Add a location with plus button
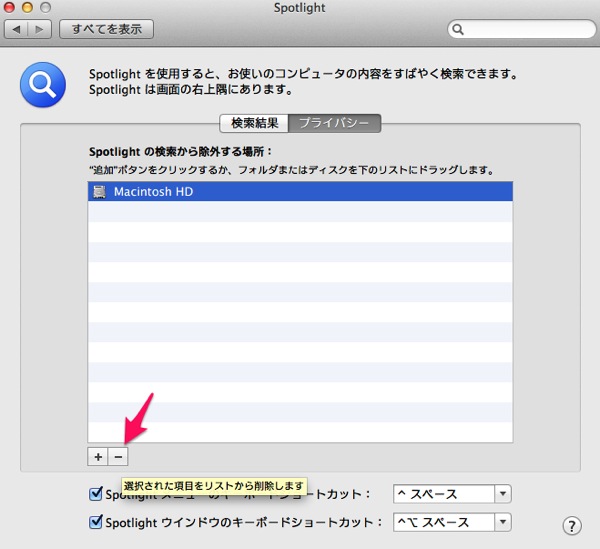 click(98, 457)
